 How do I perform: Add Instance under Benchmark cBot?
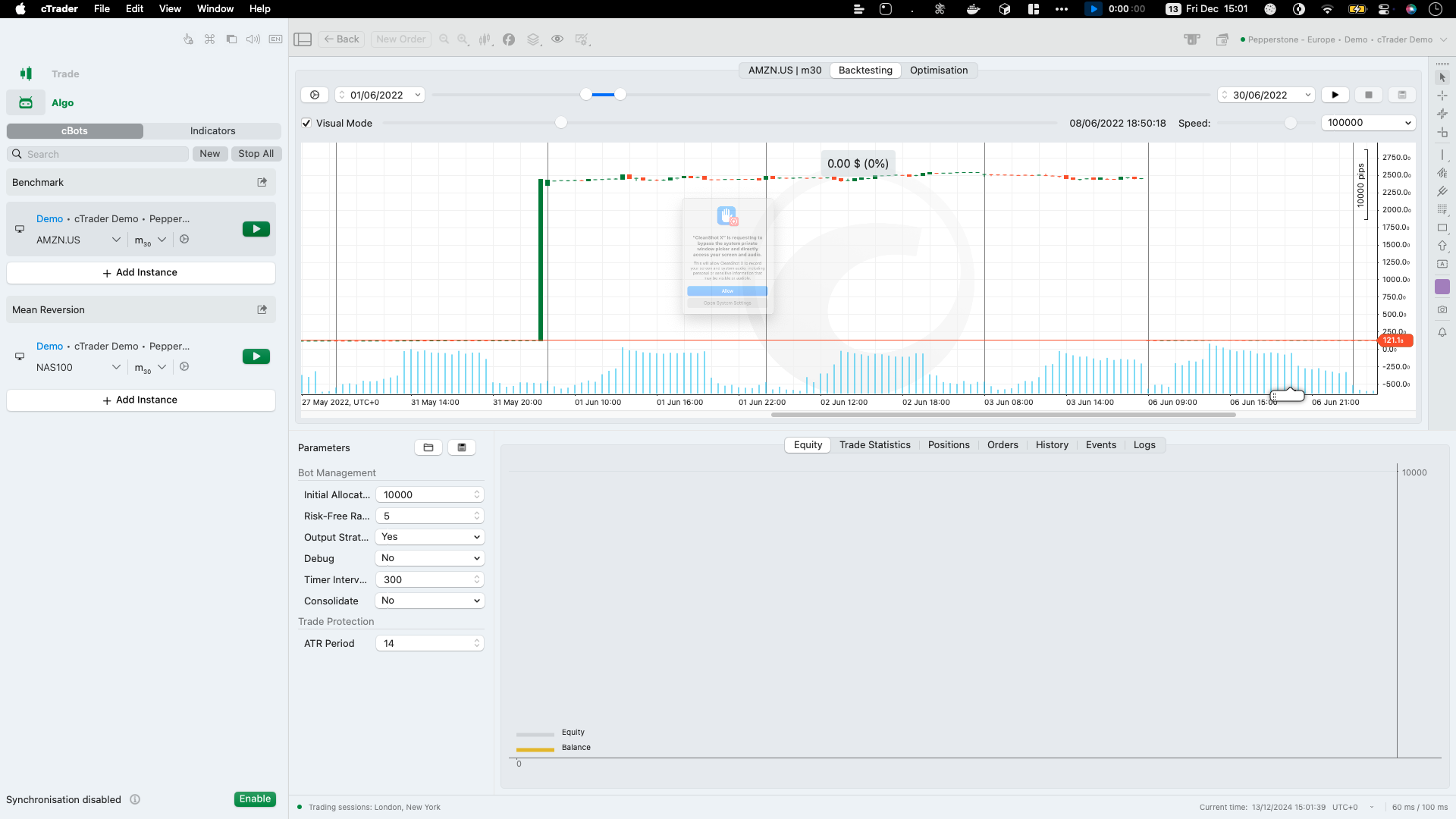(141, 273)
